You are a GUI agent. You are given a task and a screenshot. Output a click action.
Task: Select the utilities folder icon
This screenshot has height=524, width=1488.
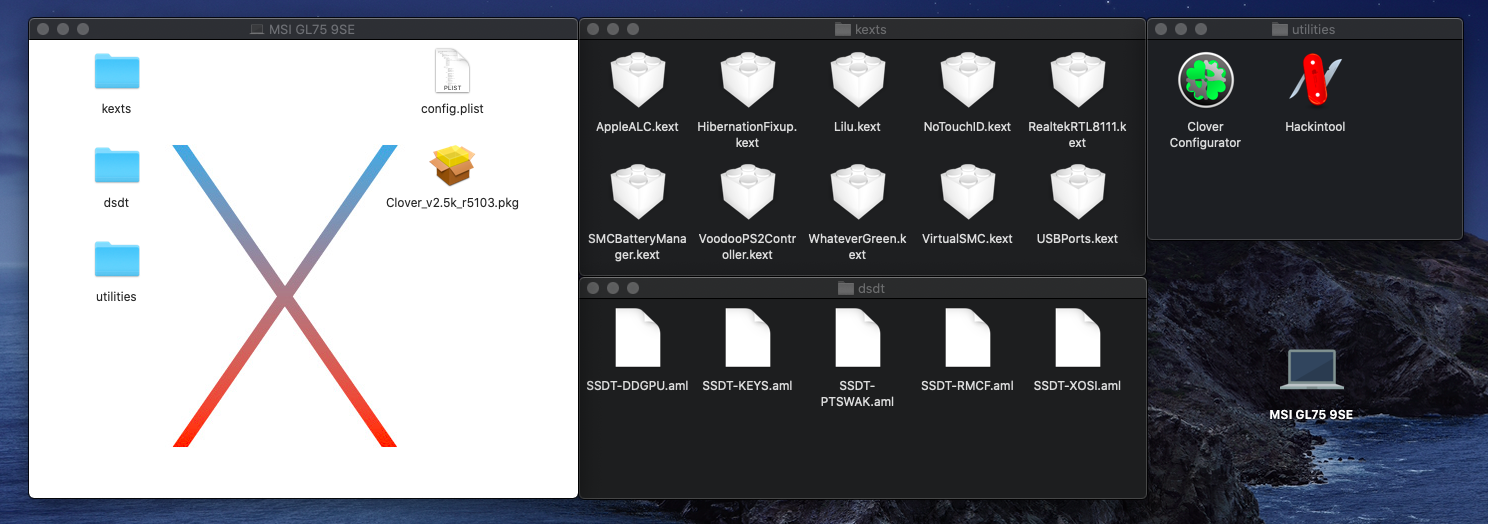(117, 259)
